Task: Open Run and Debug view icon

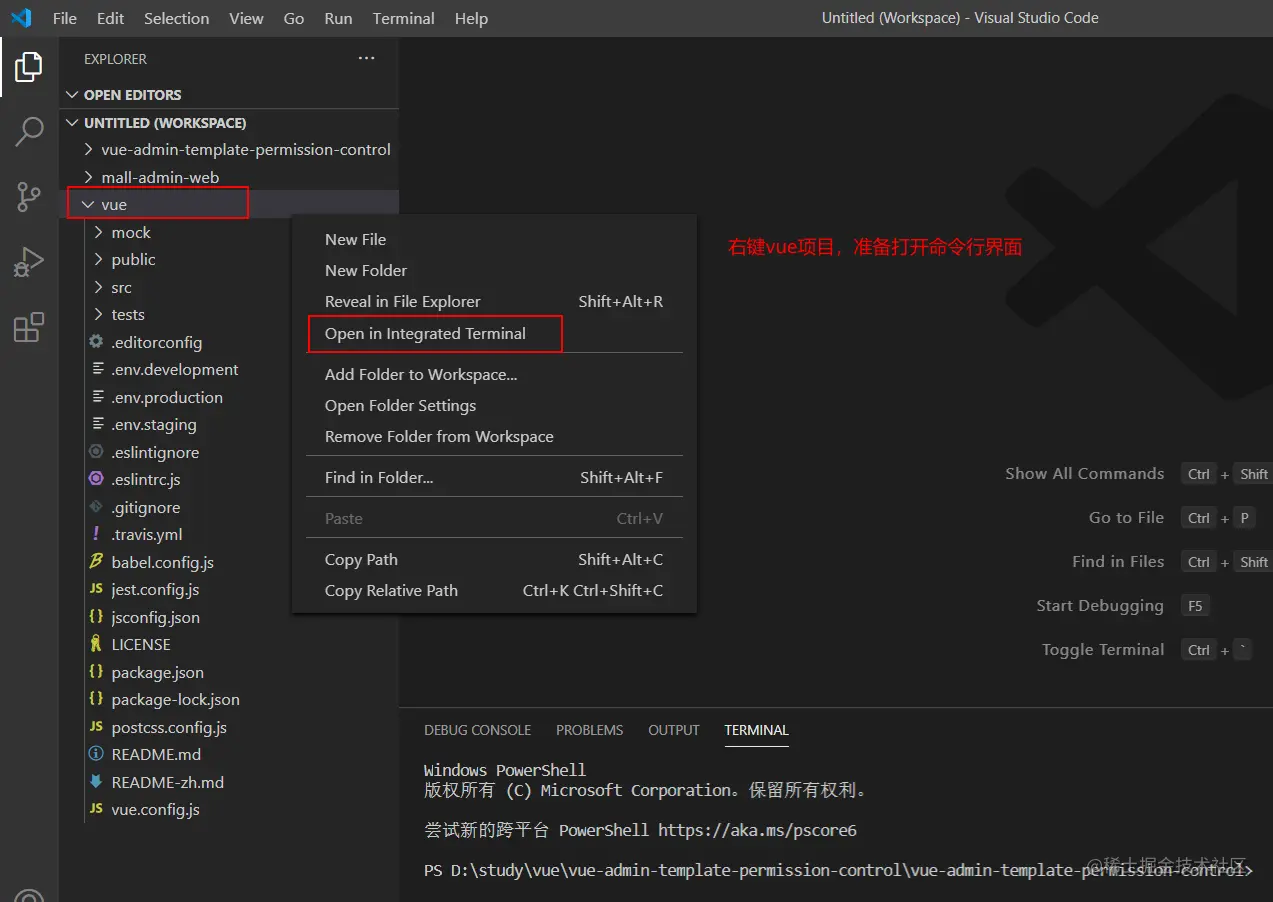Action: pos(29,262)
